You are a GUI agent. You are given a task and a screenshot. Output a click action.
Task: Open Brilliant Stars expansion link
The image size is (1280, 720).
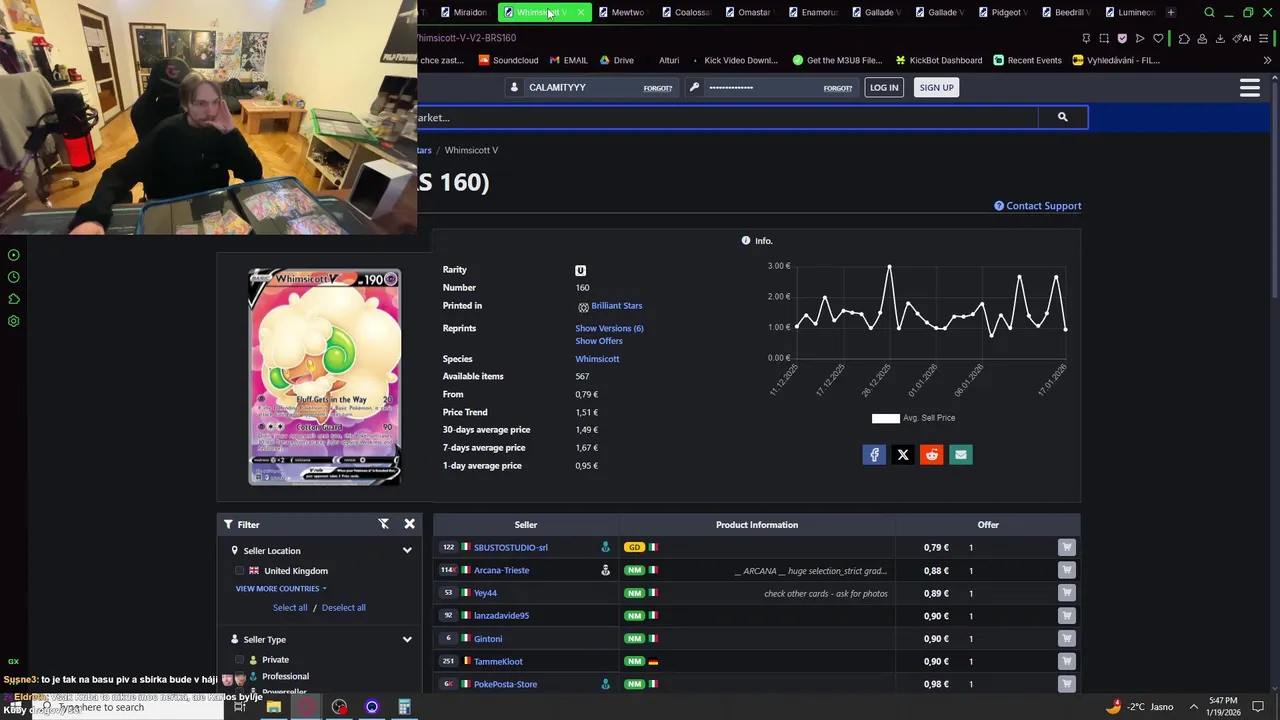point(616,306)
